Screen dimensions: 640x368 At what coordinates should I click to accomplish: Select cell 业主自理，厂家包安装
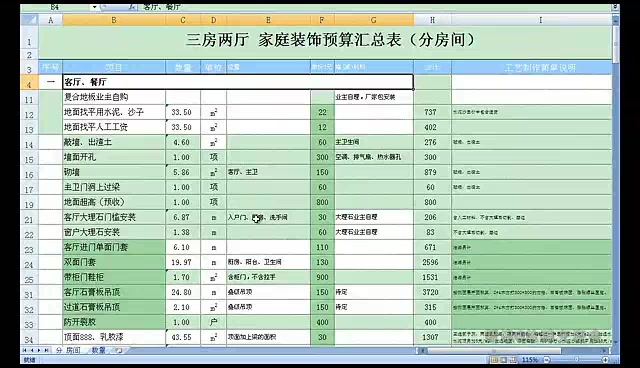[374, 97]
